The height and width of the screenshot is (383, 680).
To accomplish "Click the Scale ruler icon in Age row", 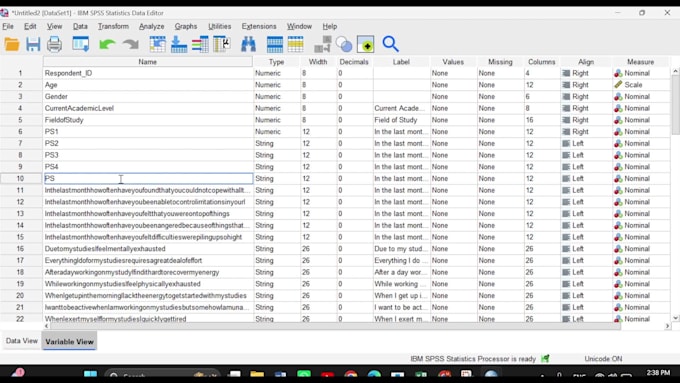I will pyautogui.click(x=618, y=85).
